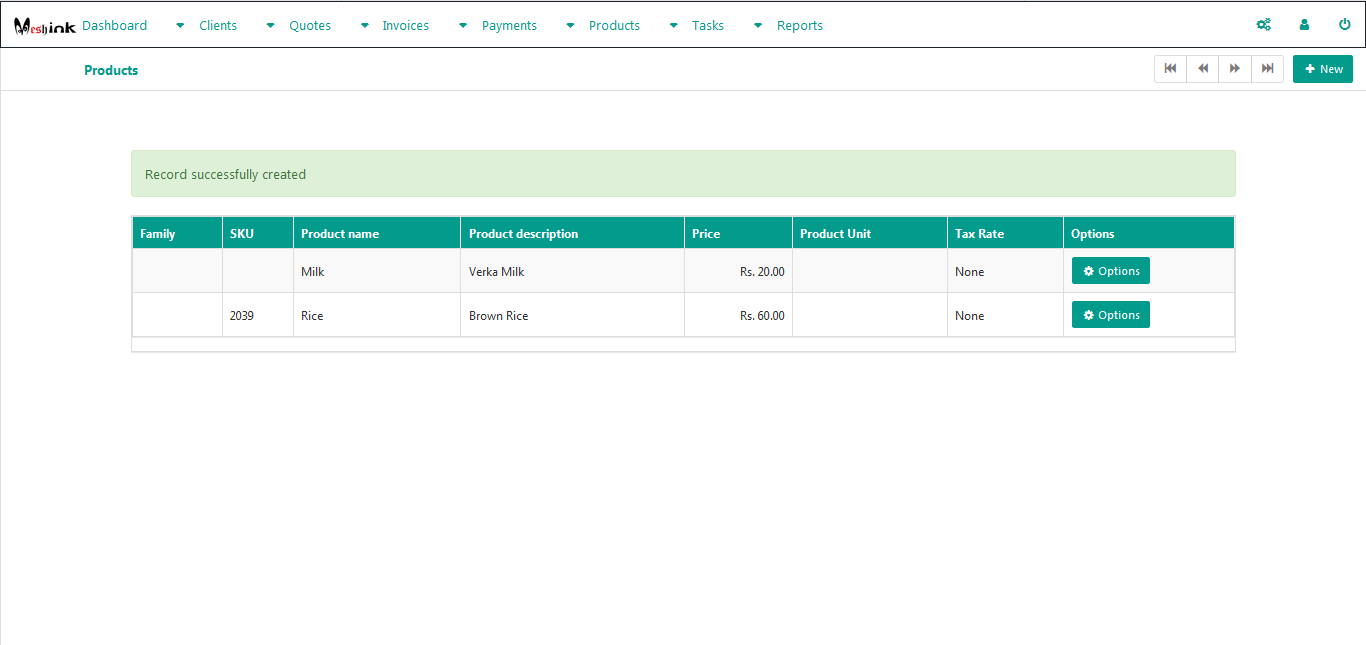Open the Reports menu
Screen dimensions: 1366x645
(x=799, y=26)
